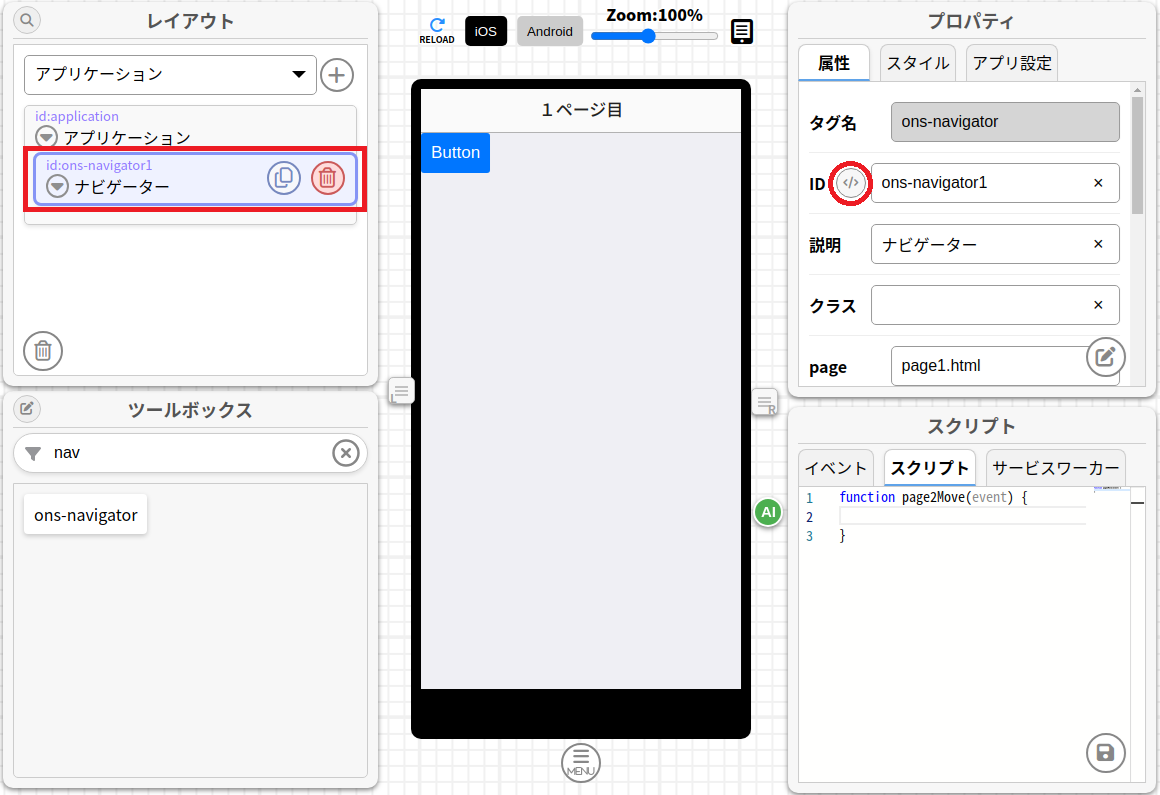Click the add plus icon in layout panel

(337, 75)
